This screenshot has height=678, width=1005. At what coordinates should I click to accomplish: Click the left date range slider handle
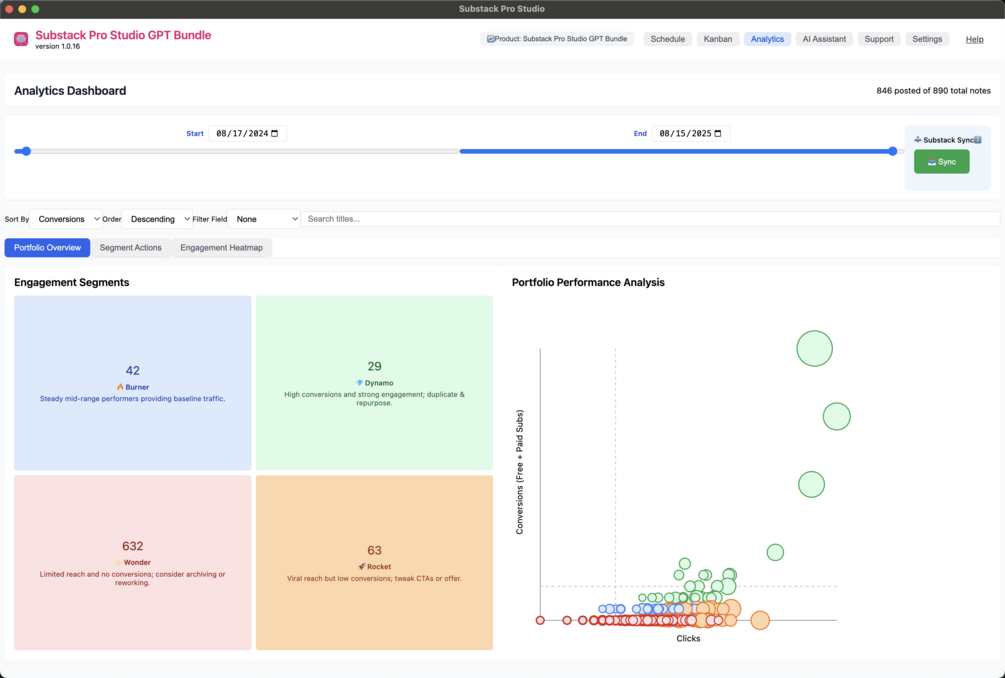click(x=26, y=151)
